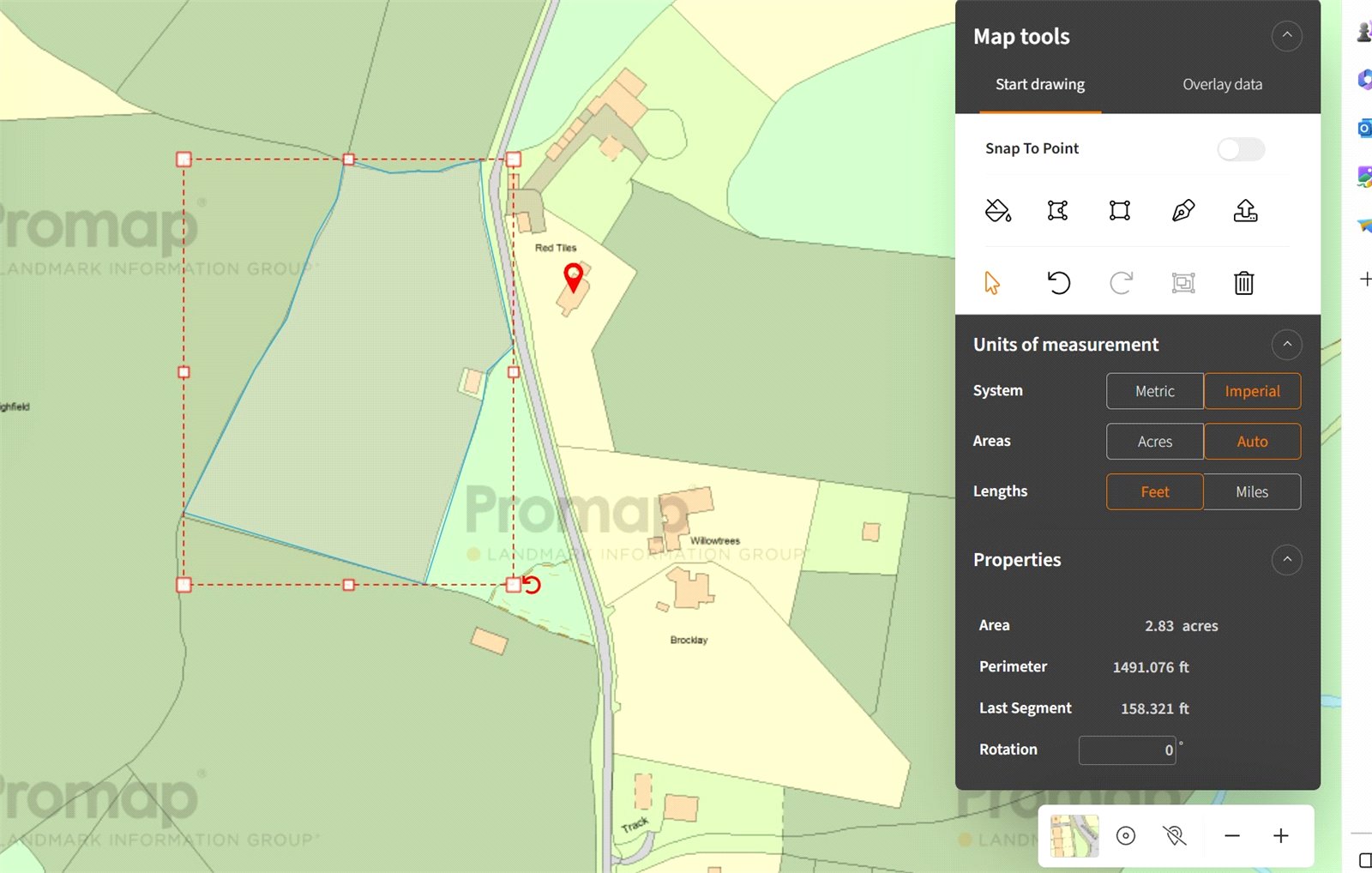Set areas unit to Acres
Image resolution: width=1372 pixels, height=873 pixels.
point(1154,442)
